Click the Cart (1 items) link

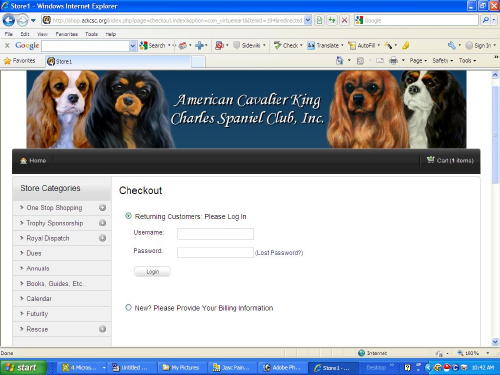(450, 160)
